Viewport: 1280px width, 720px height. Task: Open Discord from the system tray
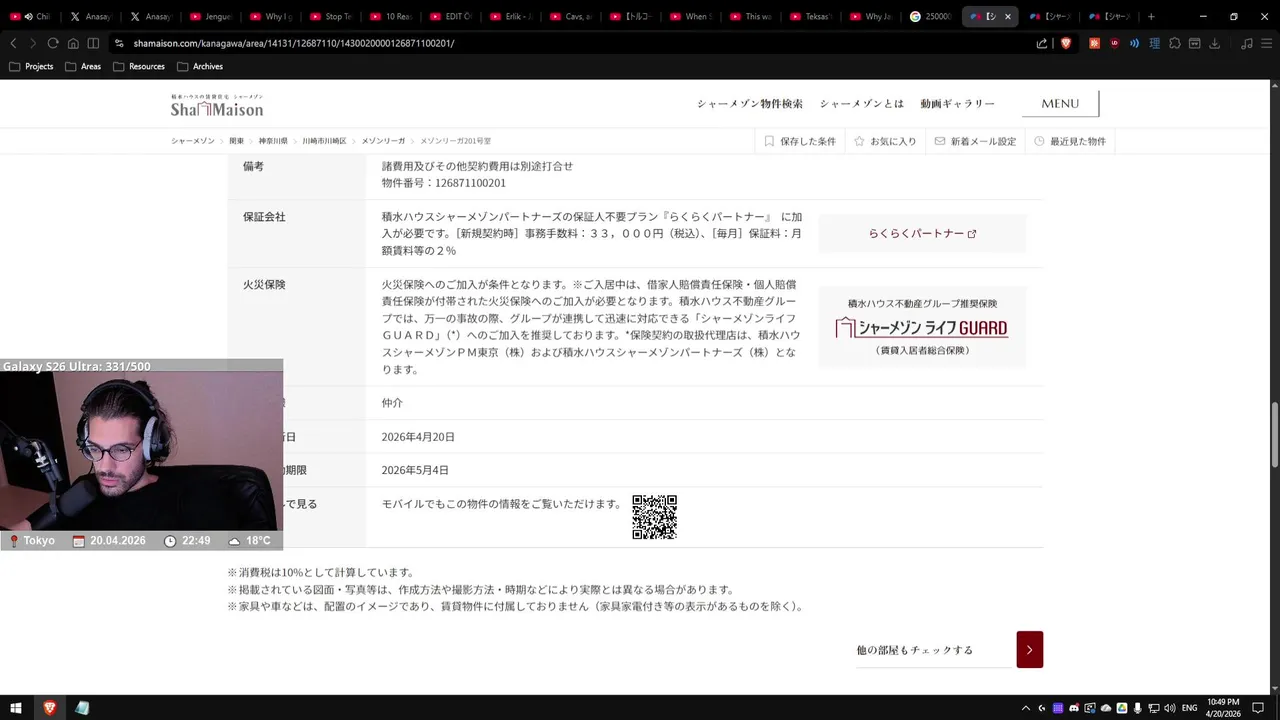pyautogui.click(x=1073, y=708)
